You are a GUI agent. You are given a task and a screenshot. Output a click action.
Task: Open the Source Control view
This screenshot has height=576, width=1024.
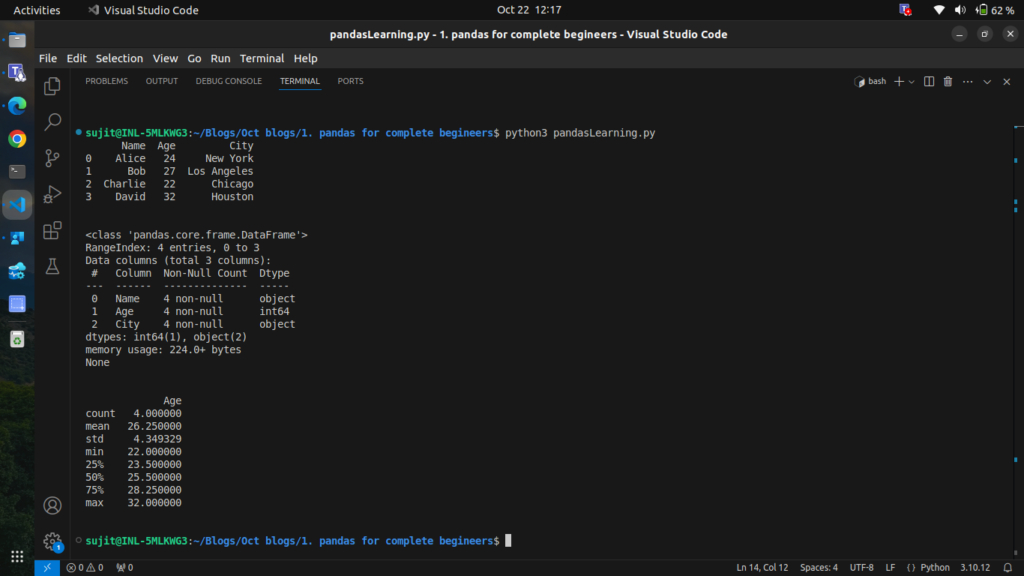(x=52, y=158)
